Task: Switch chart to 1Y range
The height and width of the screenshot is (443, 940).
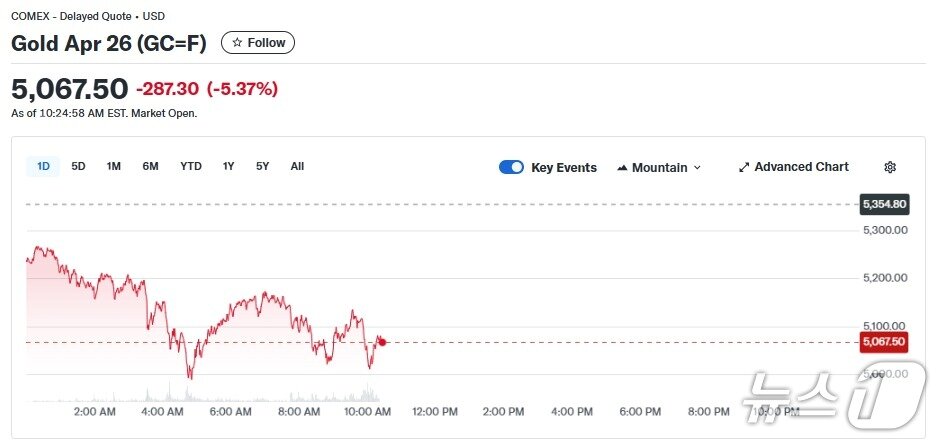Action: click(229, 166)
